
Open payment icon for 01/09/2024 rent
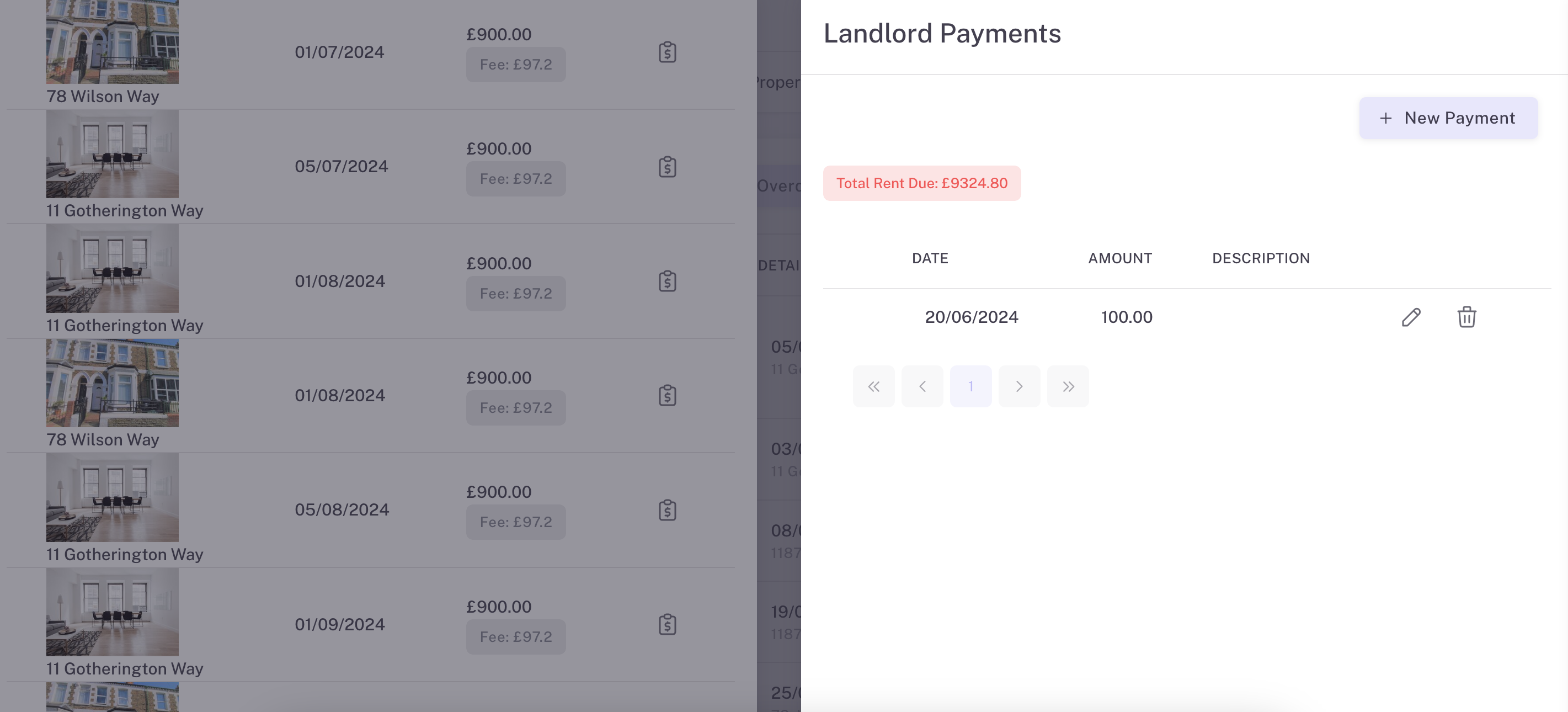[x=667, y=625]
